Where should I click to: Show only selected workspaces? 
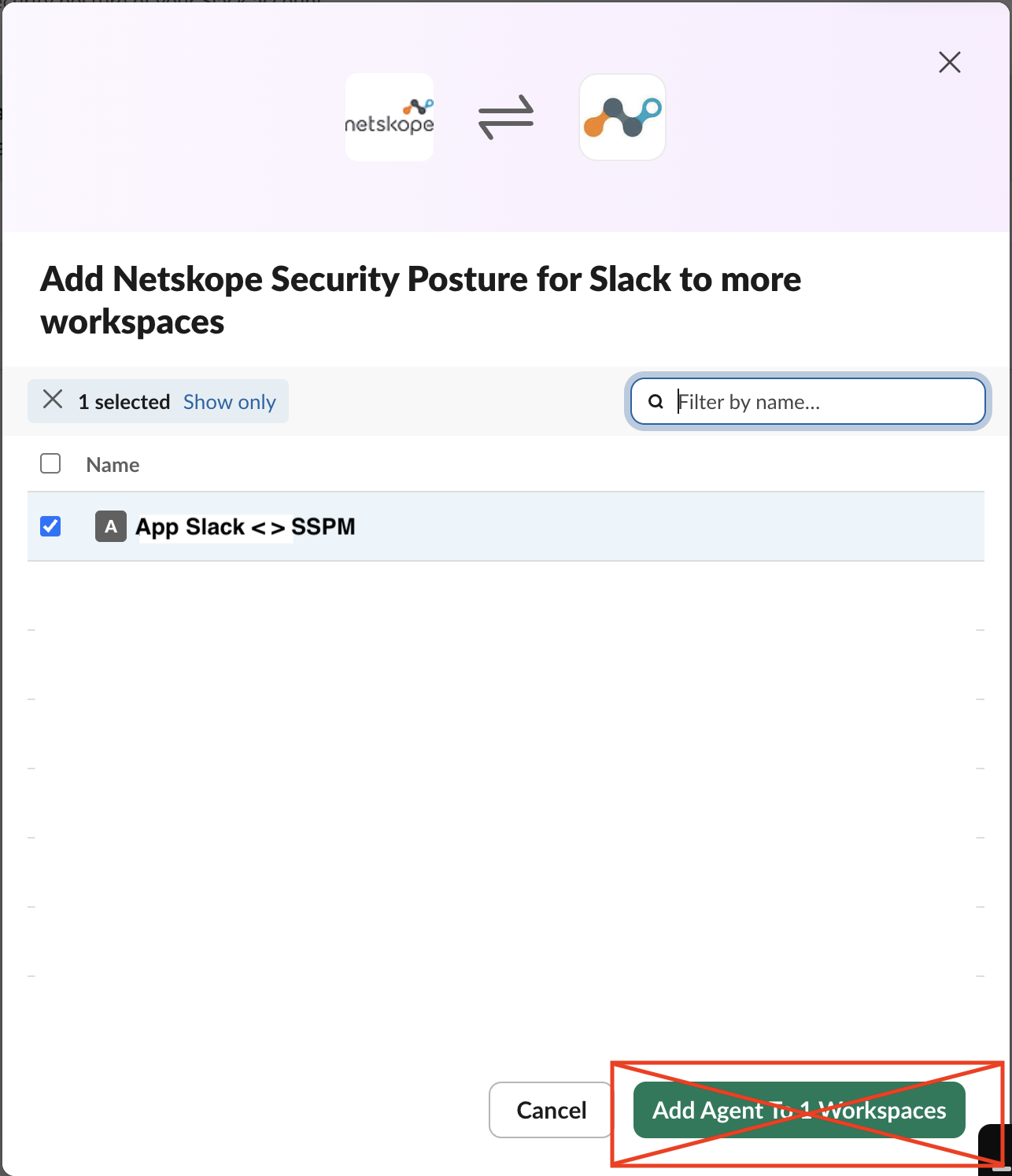(230, 402)
